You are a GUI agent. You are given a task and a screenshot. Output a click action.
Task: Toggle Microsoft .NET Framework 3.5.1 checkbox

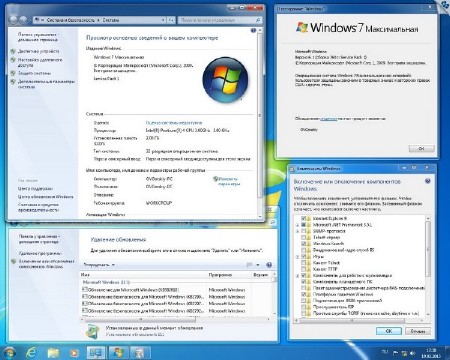click(303, 225)
